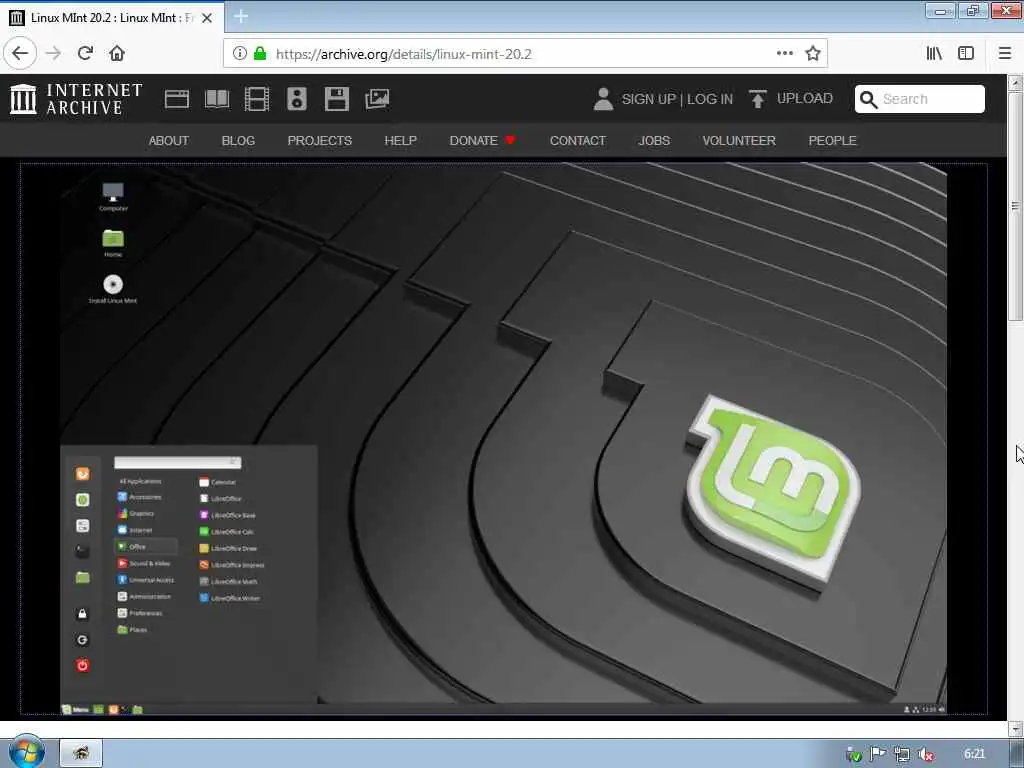Click the page vertical scrollbar thumb

(x=1015, y=206)
